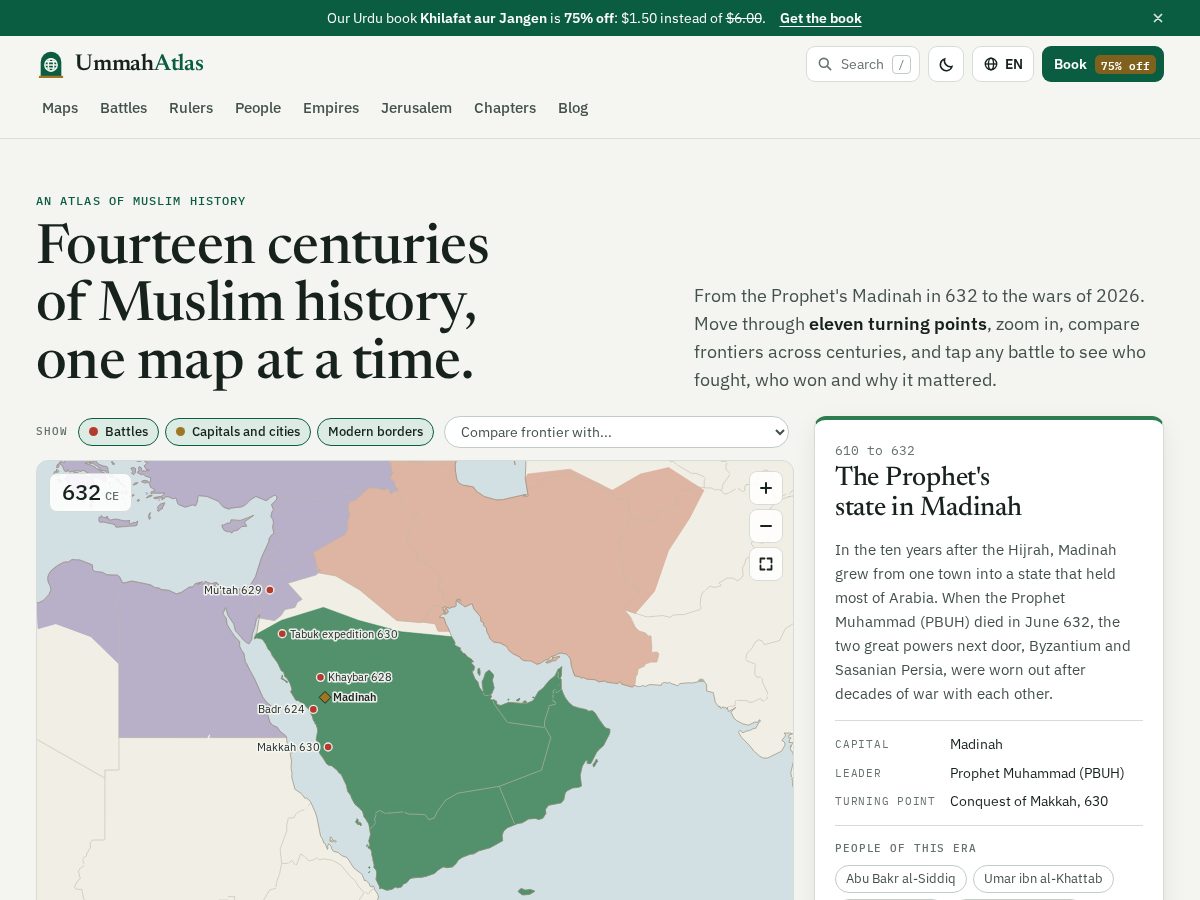This screenshot has width=1200, height=900.
Task: Click the Mu'tah 629 battle marker
Action: click(270, 590)
